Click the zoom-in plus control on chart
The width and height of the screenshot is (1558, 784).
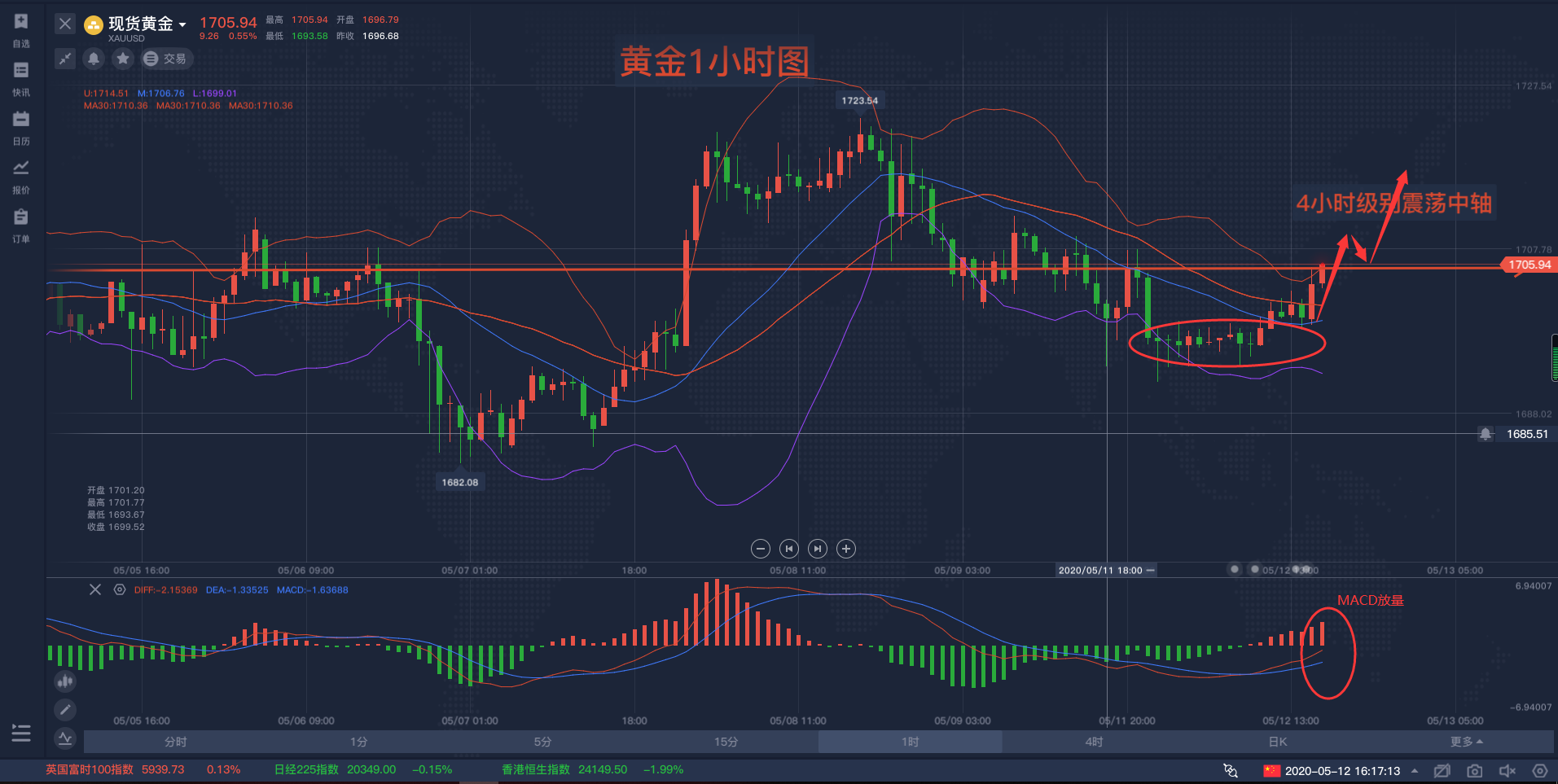(x=846, y=549)
